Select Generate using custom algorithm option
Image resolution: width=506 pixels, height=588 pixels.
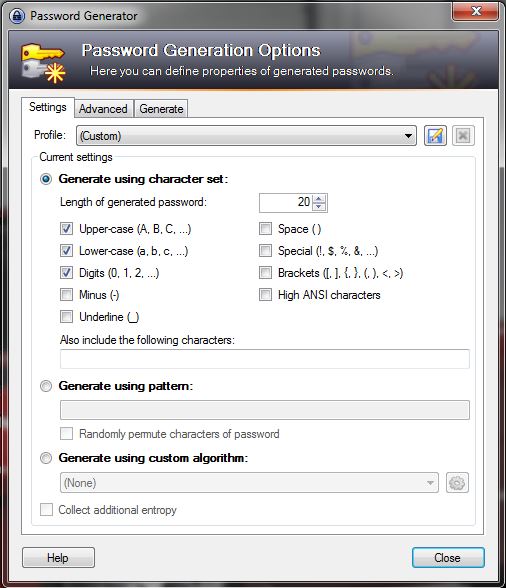(x=46, y=458)
